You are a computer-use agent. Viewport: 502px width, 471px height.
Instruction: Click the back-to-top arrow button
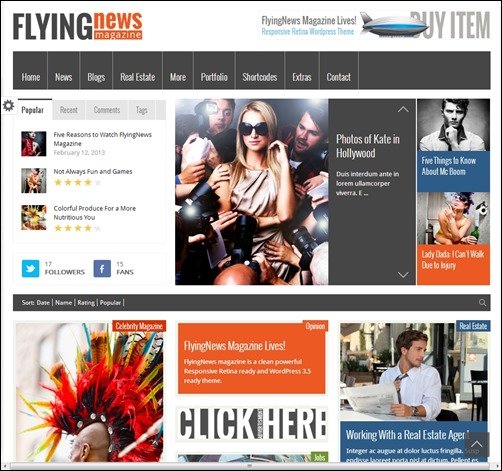click(477, 445)
